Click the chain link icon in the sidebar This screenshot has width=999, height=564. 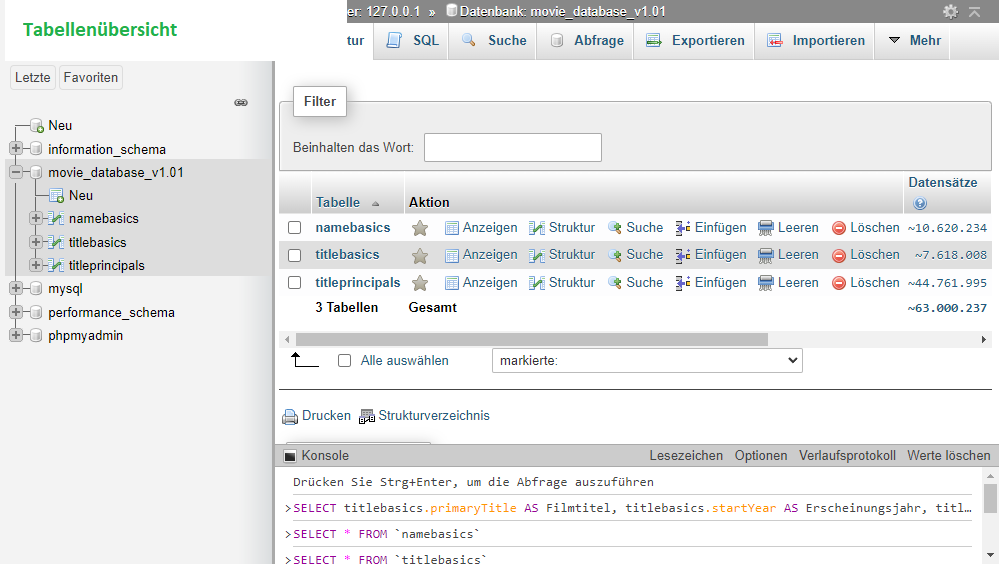(241, 102)
